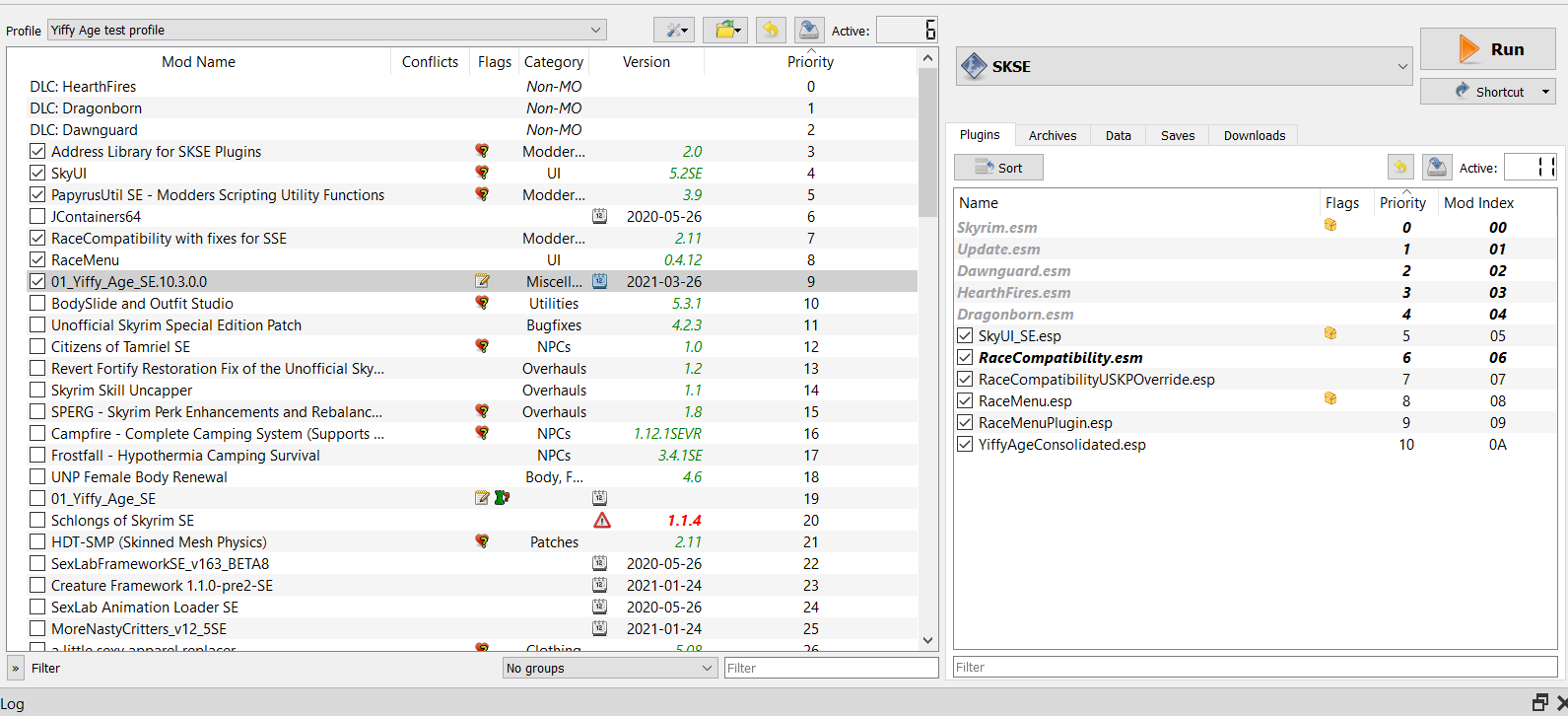Select the Frostfall - Hypothermia Camping Survival row
Image resolution: width=1568 pixels, height=716 pixels.
coord(462,455)
